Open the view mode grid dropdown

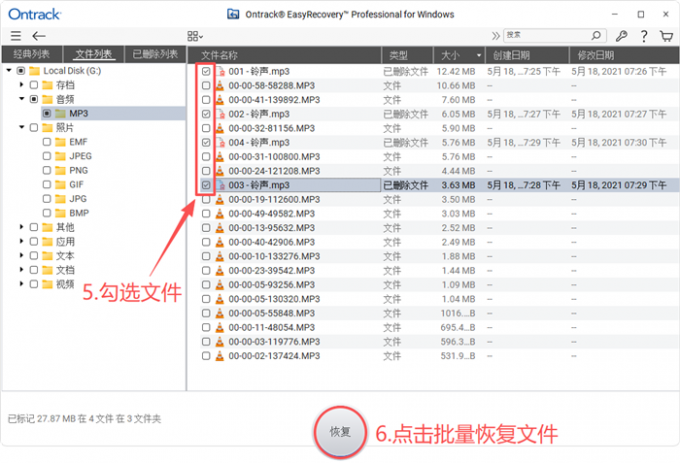point(195,36)
